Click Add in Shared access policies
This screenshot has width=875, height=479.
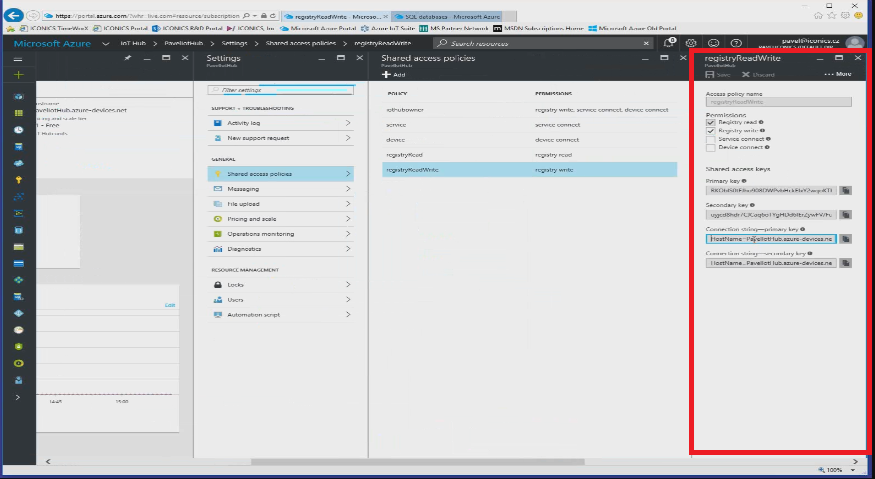click(x=394, y=75)
